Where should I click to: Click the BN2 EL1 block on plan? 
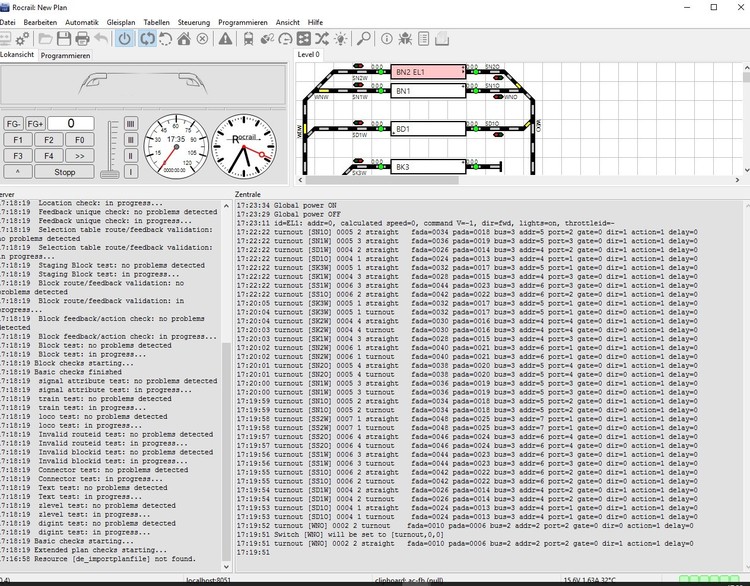click(428, 73)
